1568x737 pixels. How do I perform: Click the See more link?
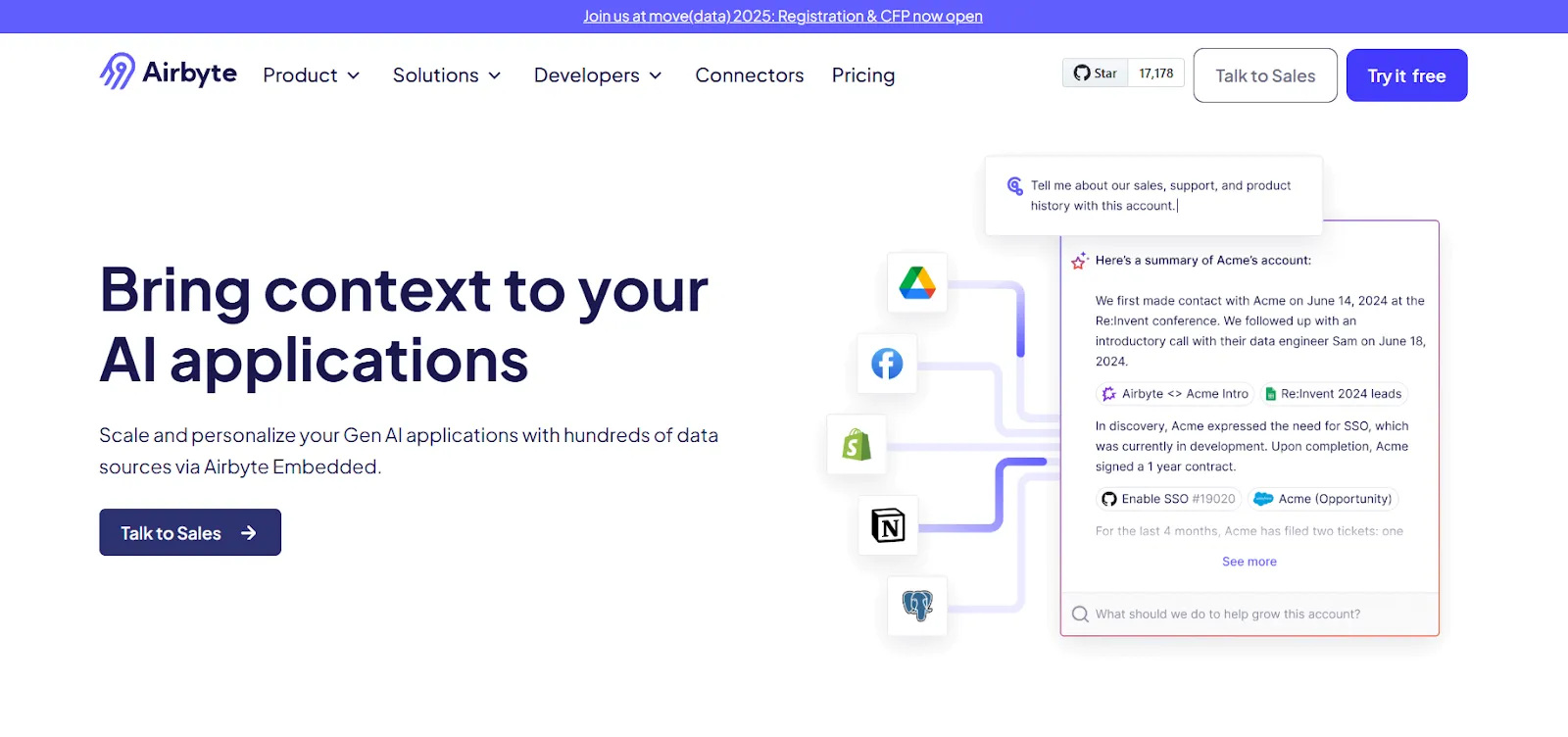pyautogui.click(x=1249, y=562)
